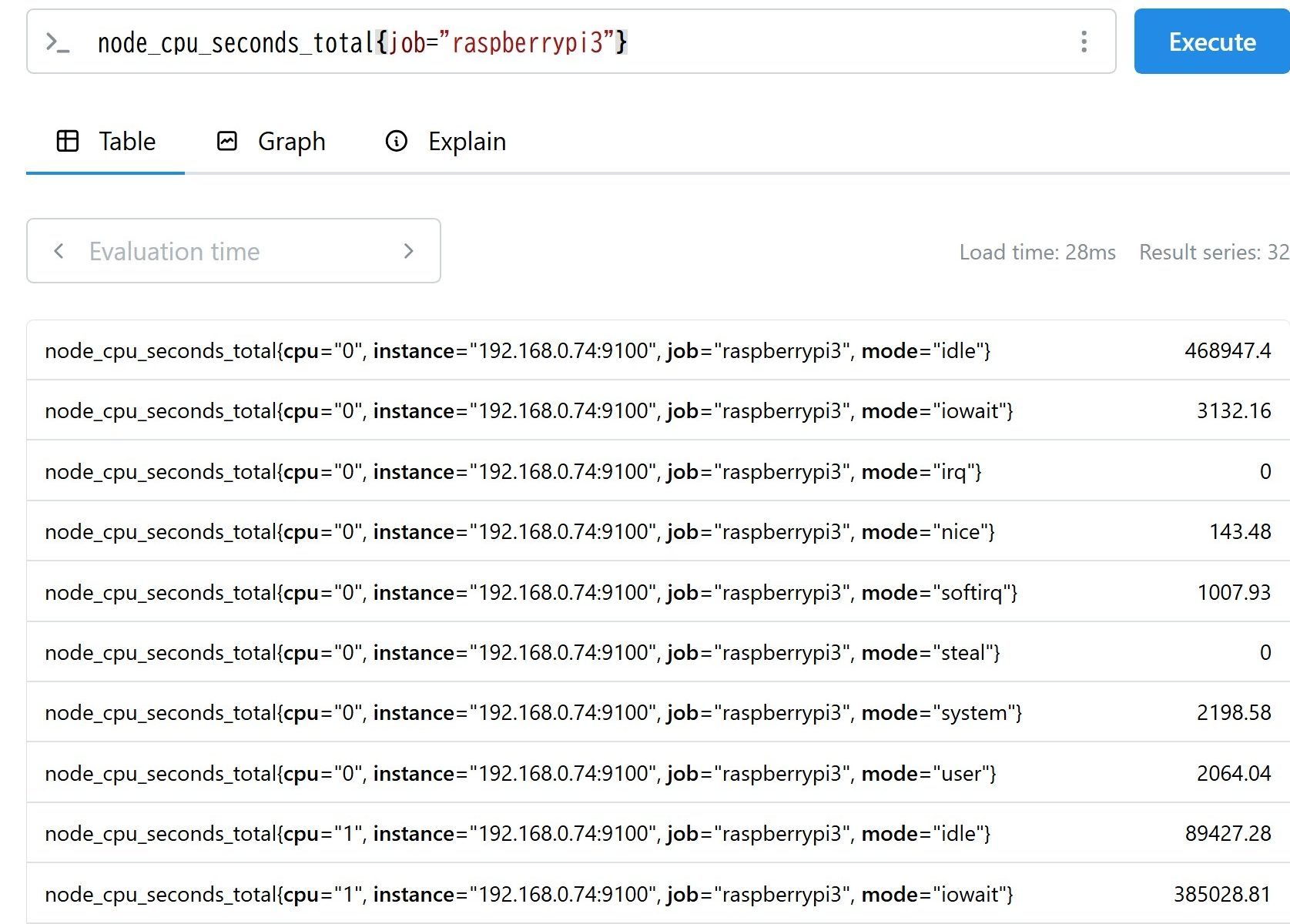Click the Evaluation time input field

[231, 251]
